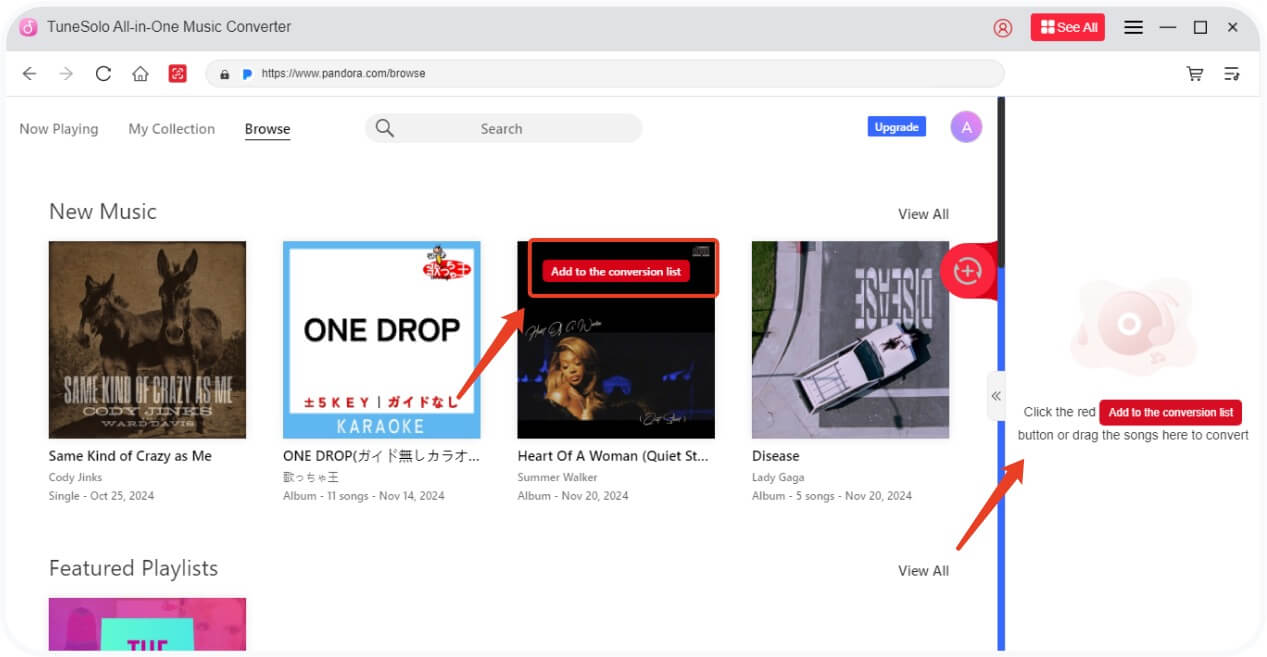Open the conversion task list icon

coord(1232,73)
